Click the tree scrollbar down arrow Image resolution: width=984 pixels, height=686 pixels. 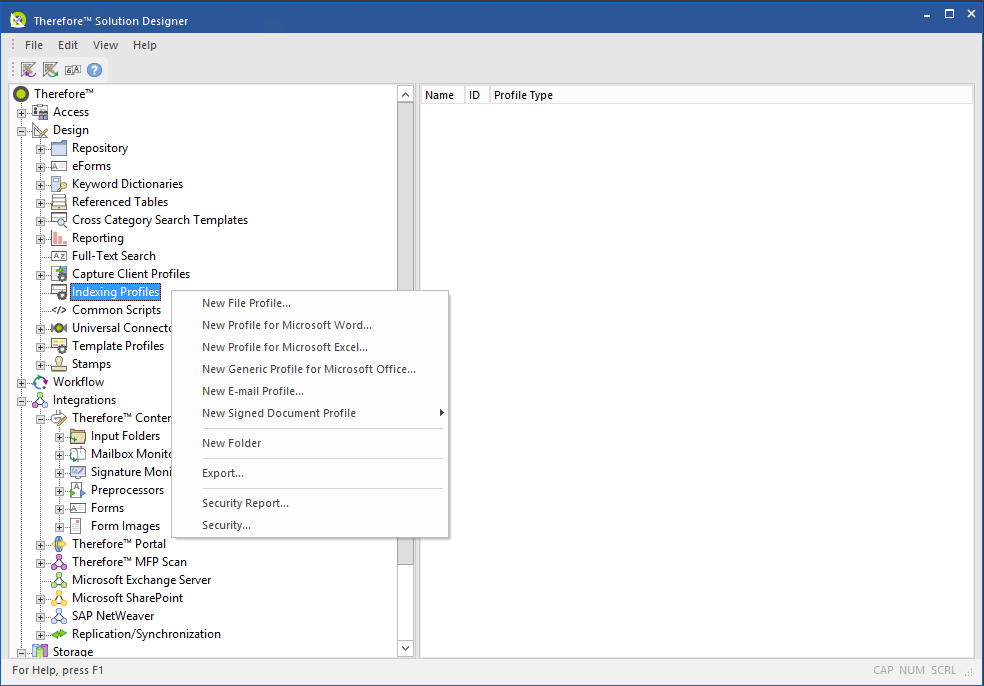405,648
